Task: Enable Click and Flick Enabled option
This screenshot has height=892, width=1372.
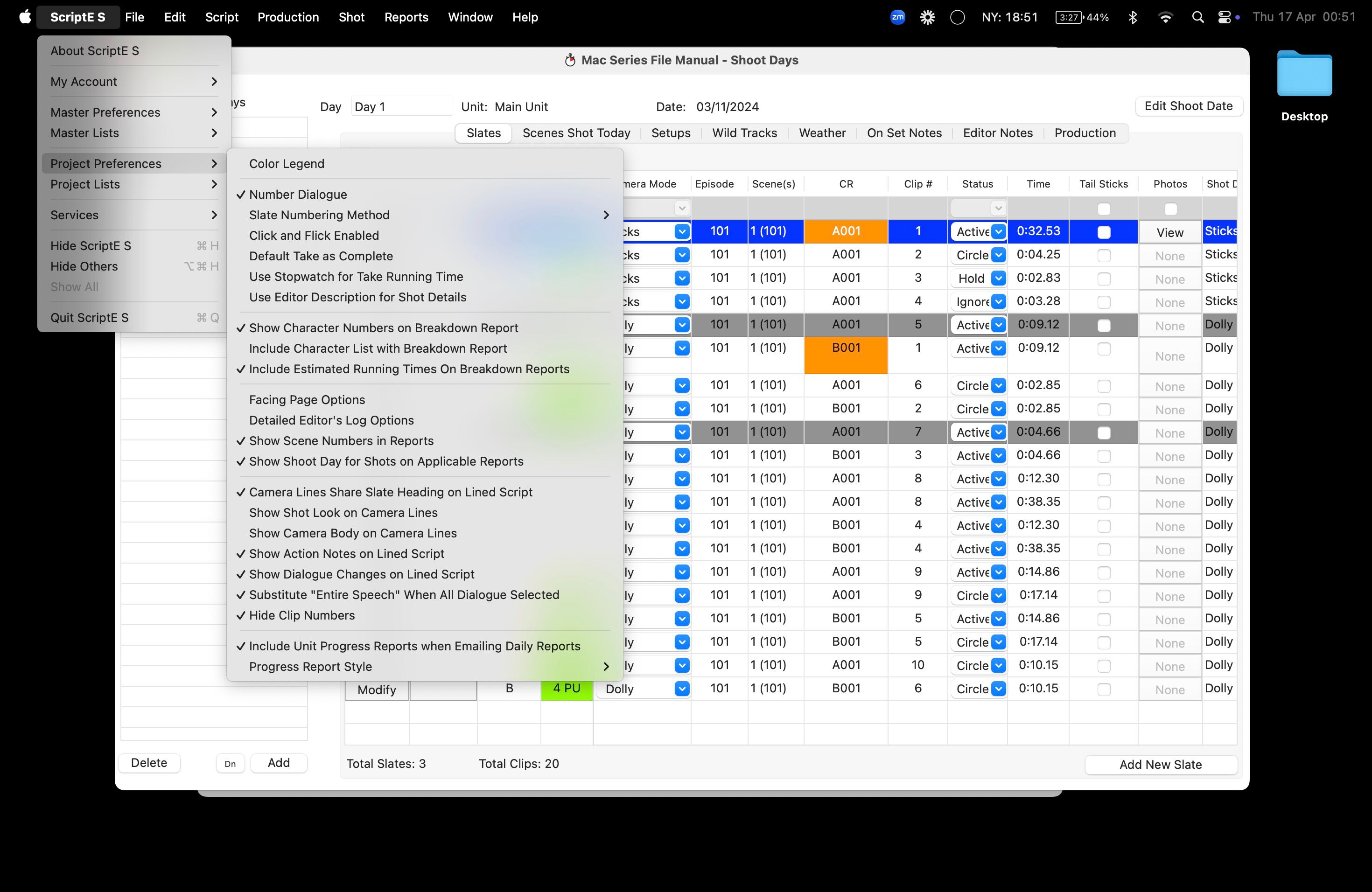Action: click(314, 236)
